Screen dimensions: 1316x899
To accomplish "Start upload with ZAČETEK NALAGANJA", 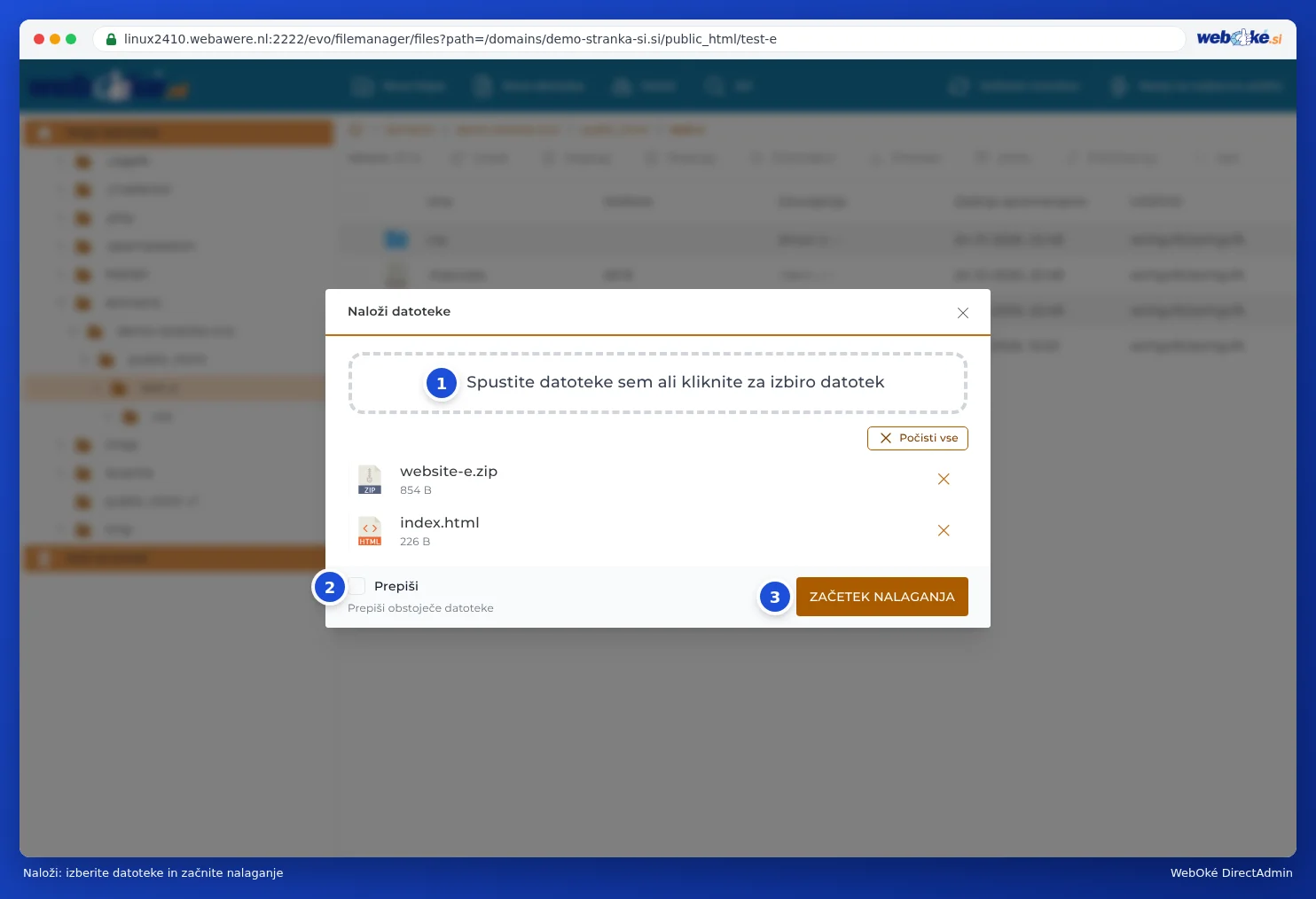I will 882,597.
